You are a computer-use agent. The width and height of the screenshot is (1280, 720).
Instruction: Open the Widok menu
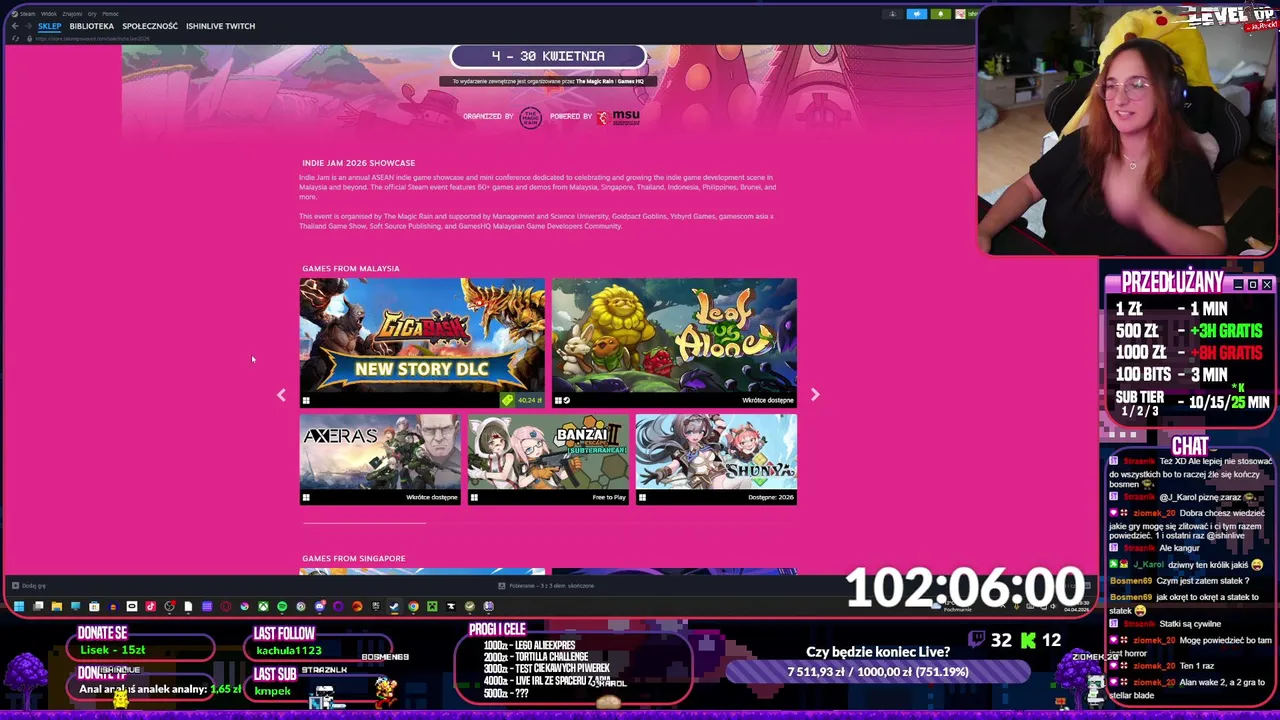(x=49, y=14)
